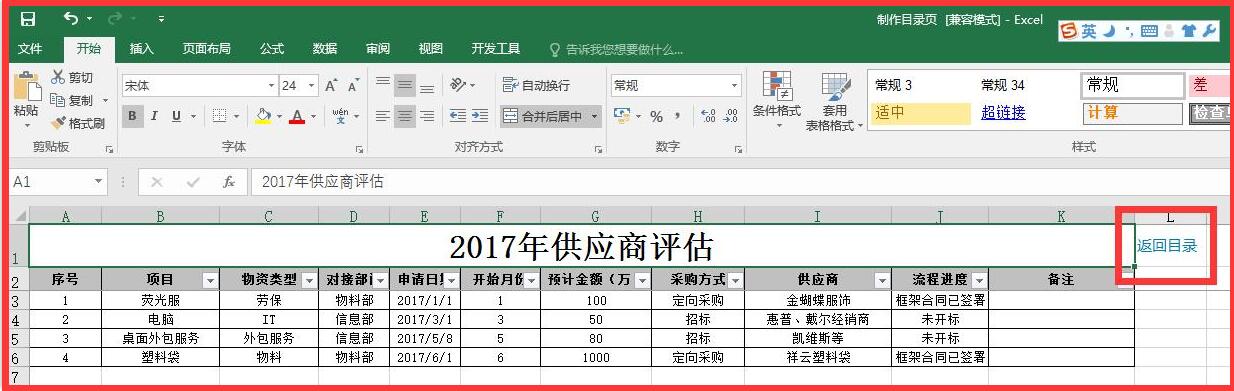Click the Save icon in quick access toolbar
The image size is (1234, 391).
(27, 19)
